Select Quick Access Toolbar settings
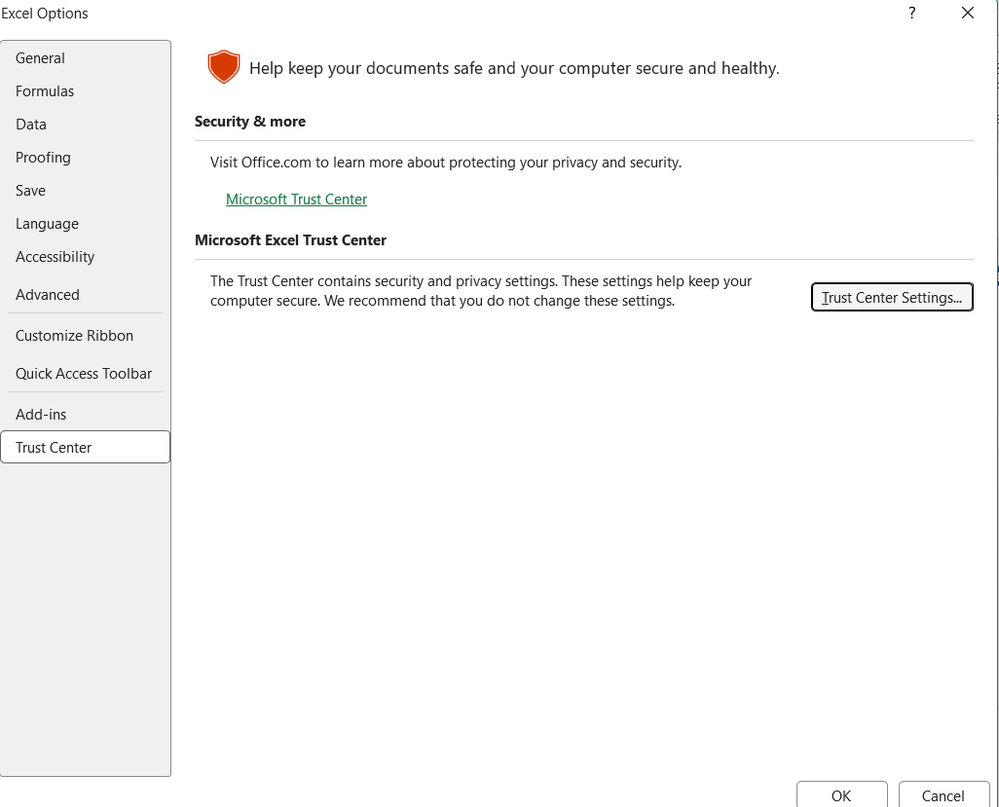The image size is (999, 807). tap(84, 373)
